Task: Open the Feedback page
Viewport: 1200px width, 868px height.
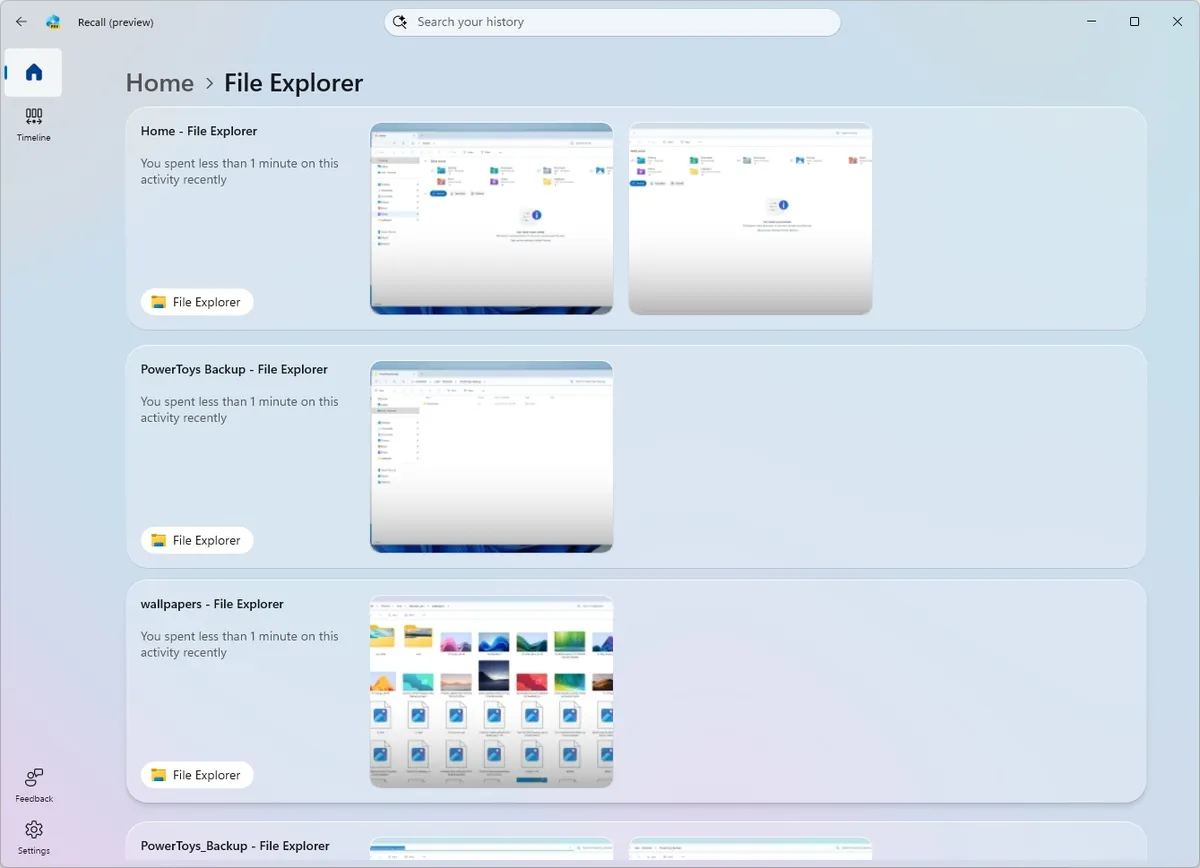Action: 34,785
